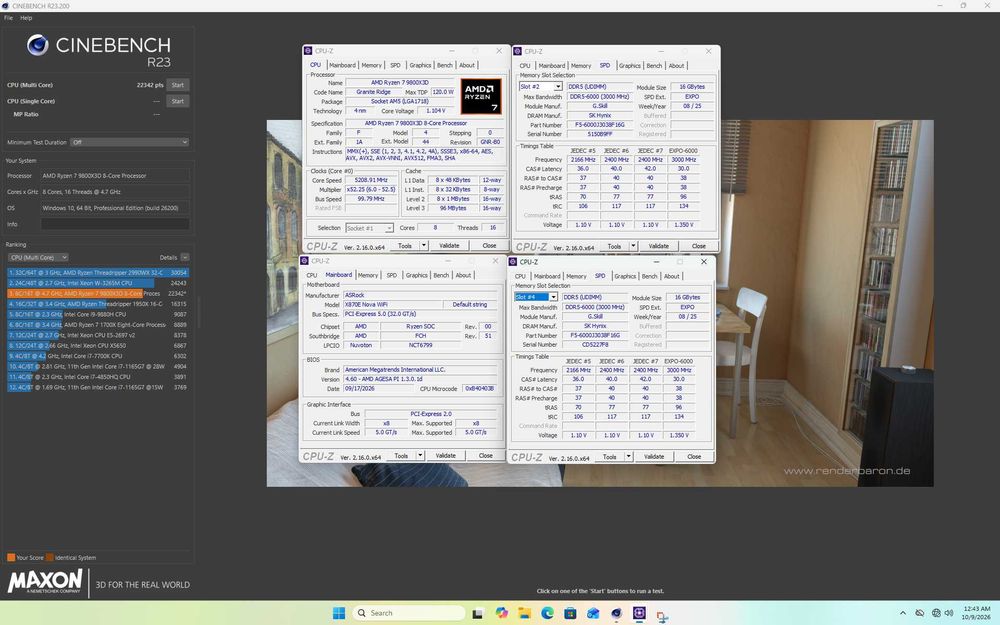Click the Your Score orange legend swatch
Viewport: 1000px width, 625px height.
(11, 557)
